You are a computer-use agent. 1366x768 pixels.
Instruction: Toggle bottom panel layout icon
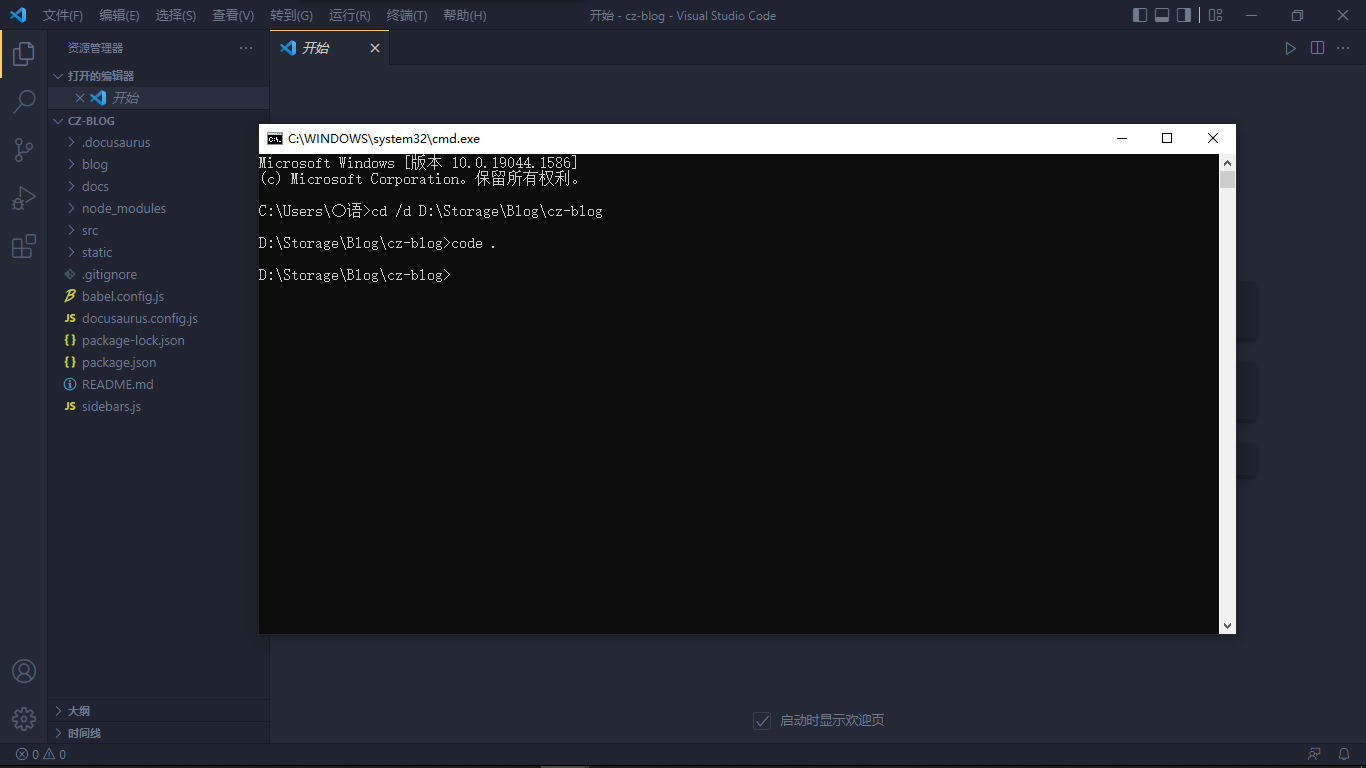pos(1162,15)
